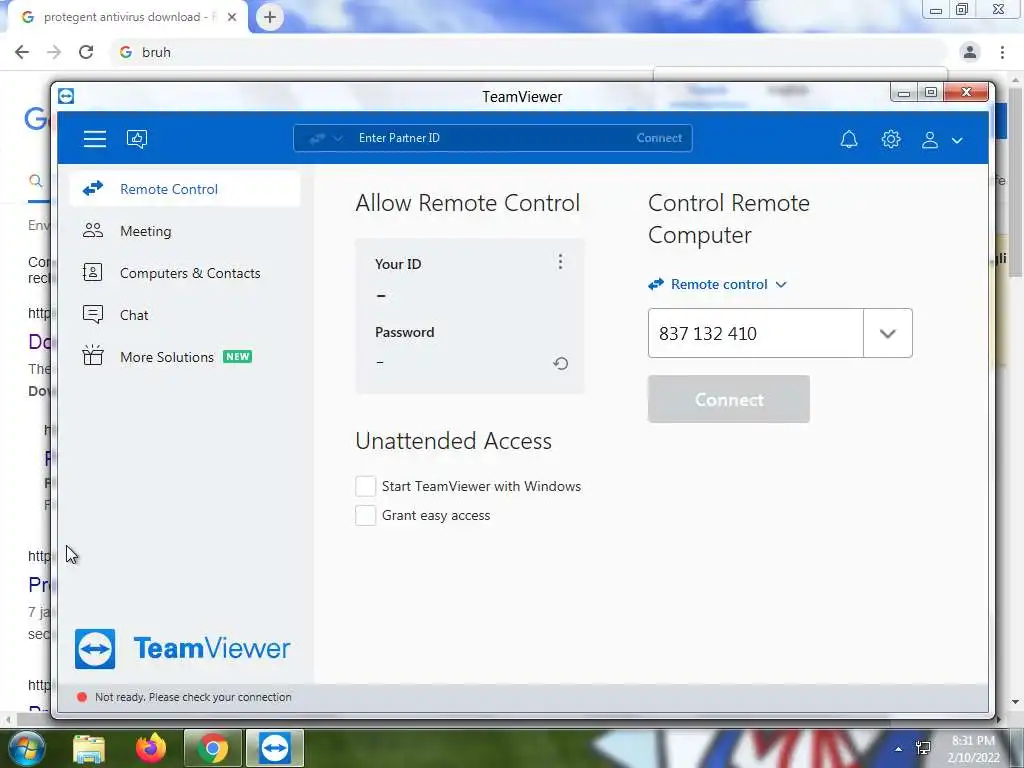The width and height of the screenshot is (1024, 768).
Task: Click the NEW badge beside More Solutions
Action: click(238, 357)
